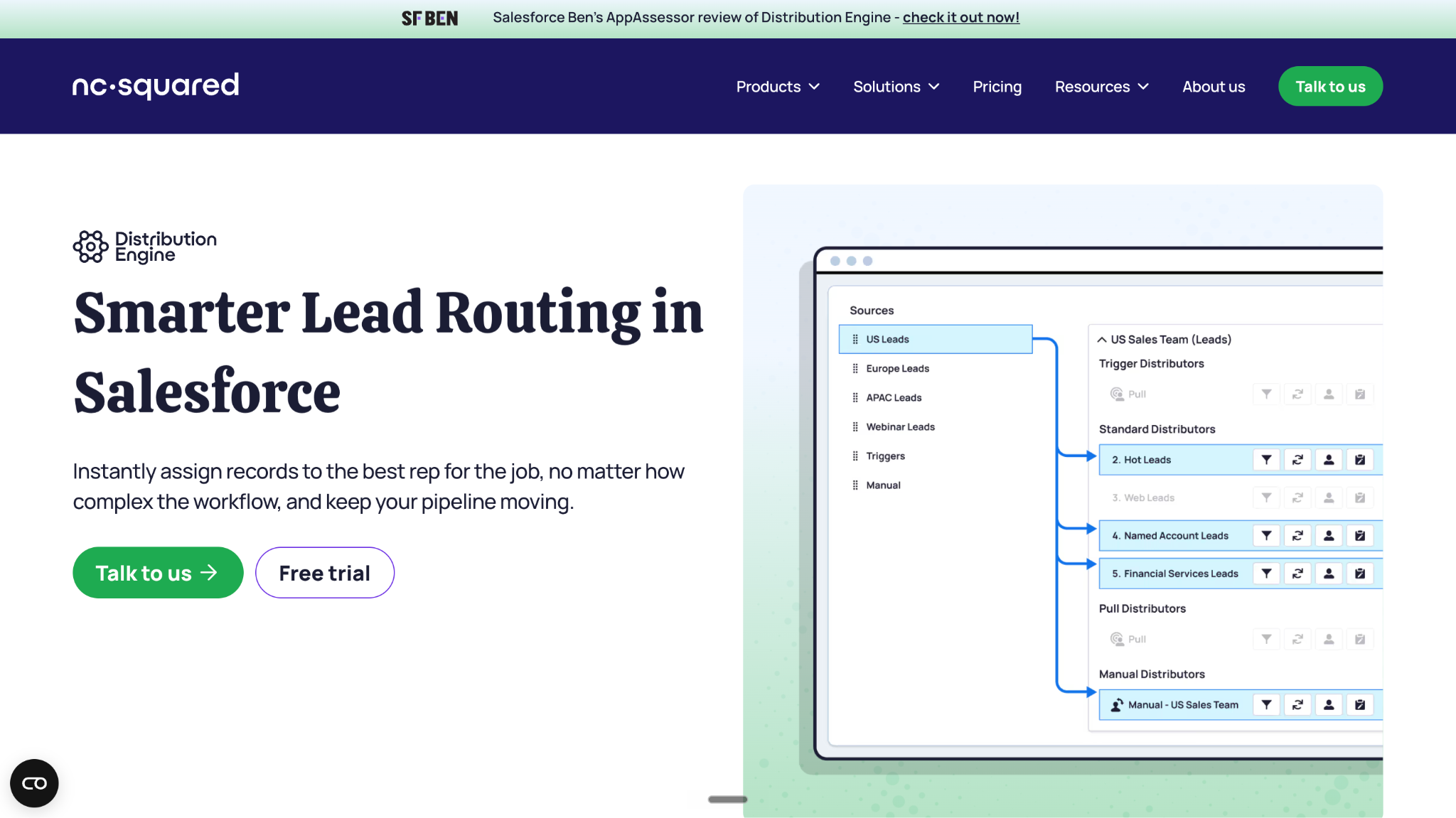
Task: Click the drag handle beside US Leads
Action: coord(855,340)
